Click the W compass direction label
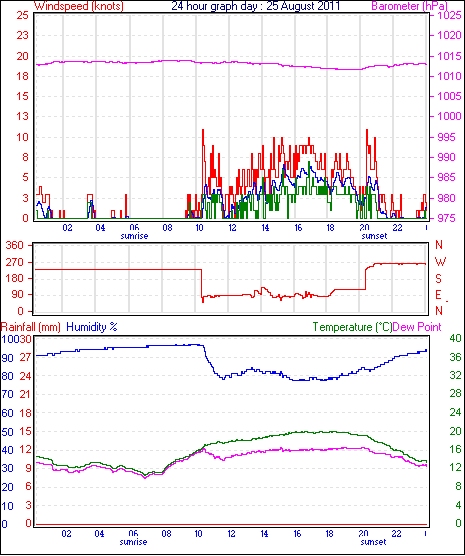This screenshot has height=556, width=465. [440, 262]
